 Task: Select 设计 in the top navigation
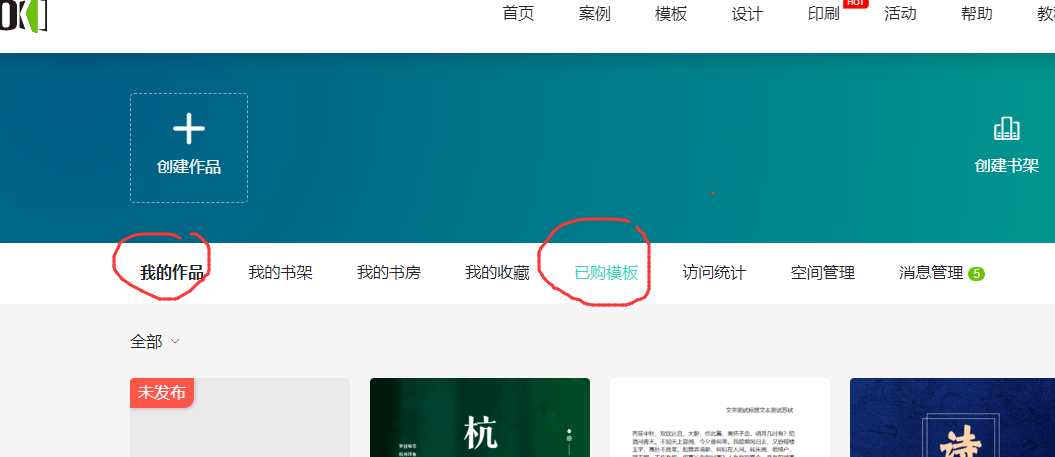pyautogui.click(x=747, y=14)
